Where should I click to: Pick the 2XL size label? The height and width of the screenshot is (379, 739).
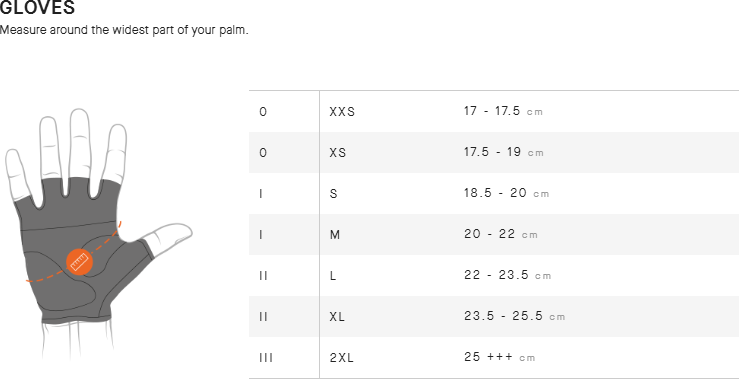coord(341,358)
